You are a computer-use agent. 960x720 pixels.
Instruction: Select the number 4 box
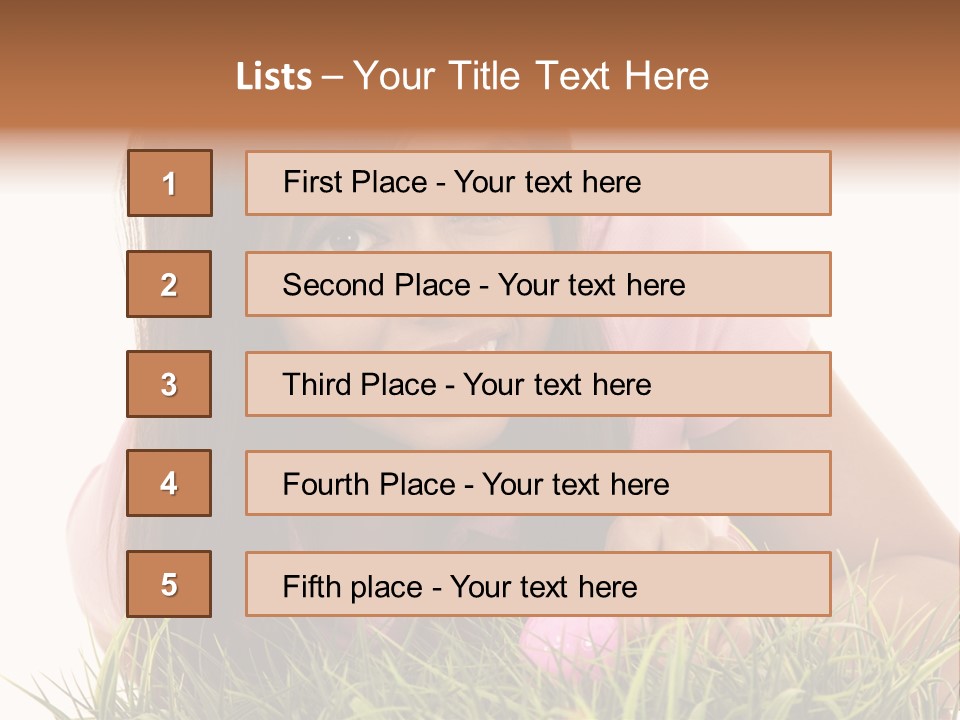tap(169, 483)
